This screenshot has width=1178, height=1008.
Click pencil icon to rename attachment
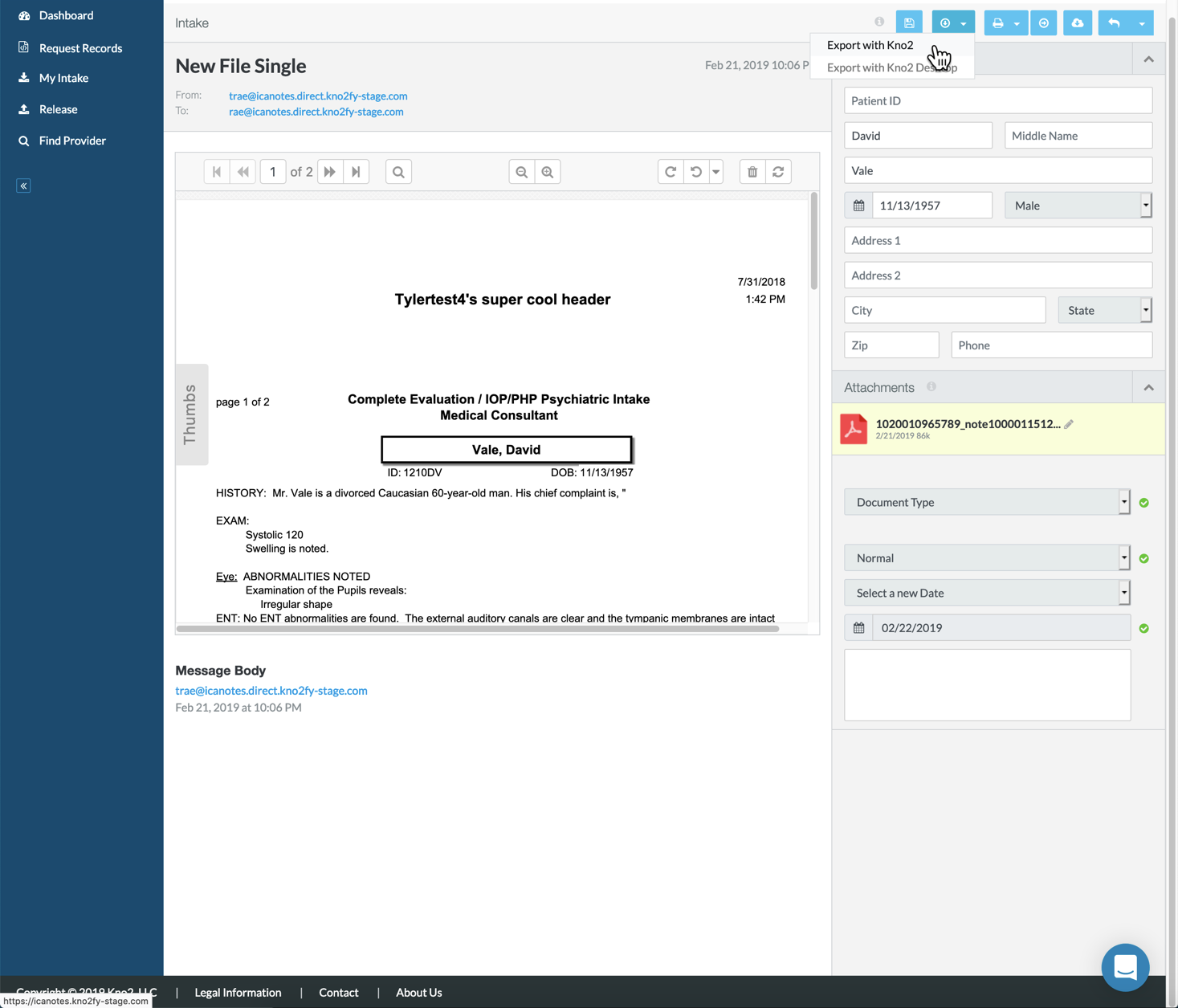tap(1069, 424)
